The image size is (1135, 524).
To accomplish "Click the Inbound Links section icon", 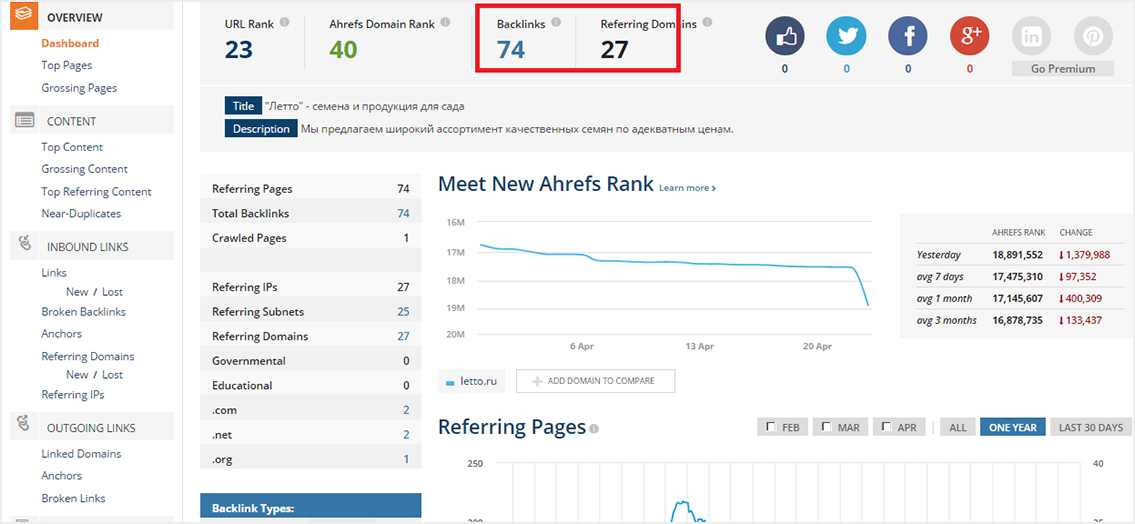I will click(25, 245).
